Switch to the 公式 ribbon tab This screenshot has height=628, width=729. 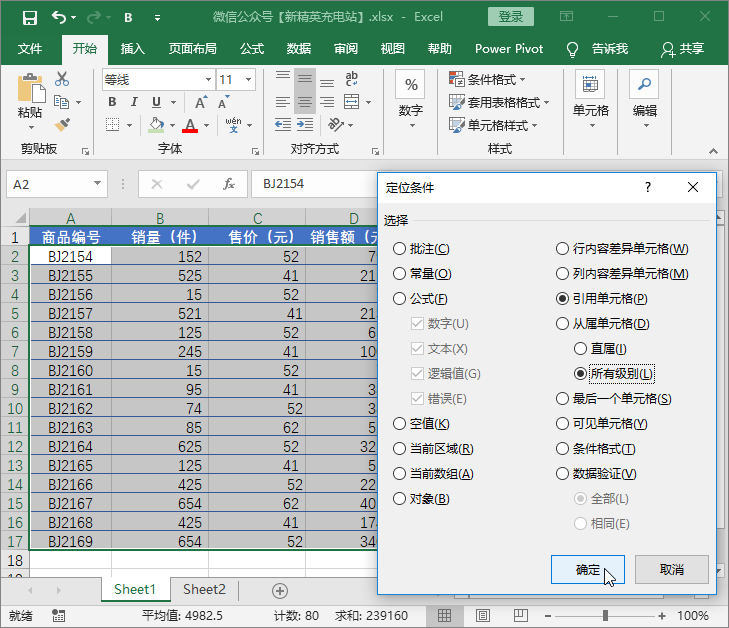(252, 49)
